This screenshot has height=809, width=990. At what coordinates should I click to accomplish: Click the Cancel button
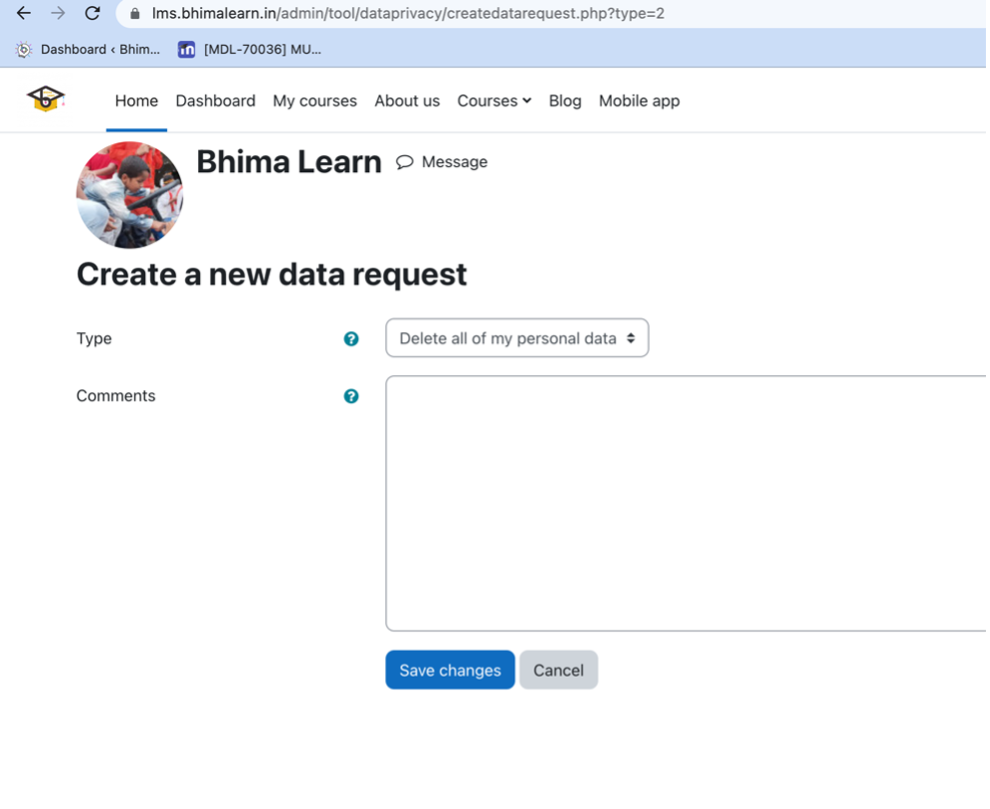pos(558,670)
